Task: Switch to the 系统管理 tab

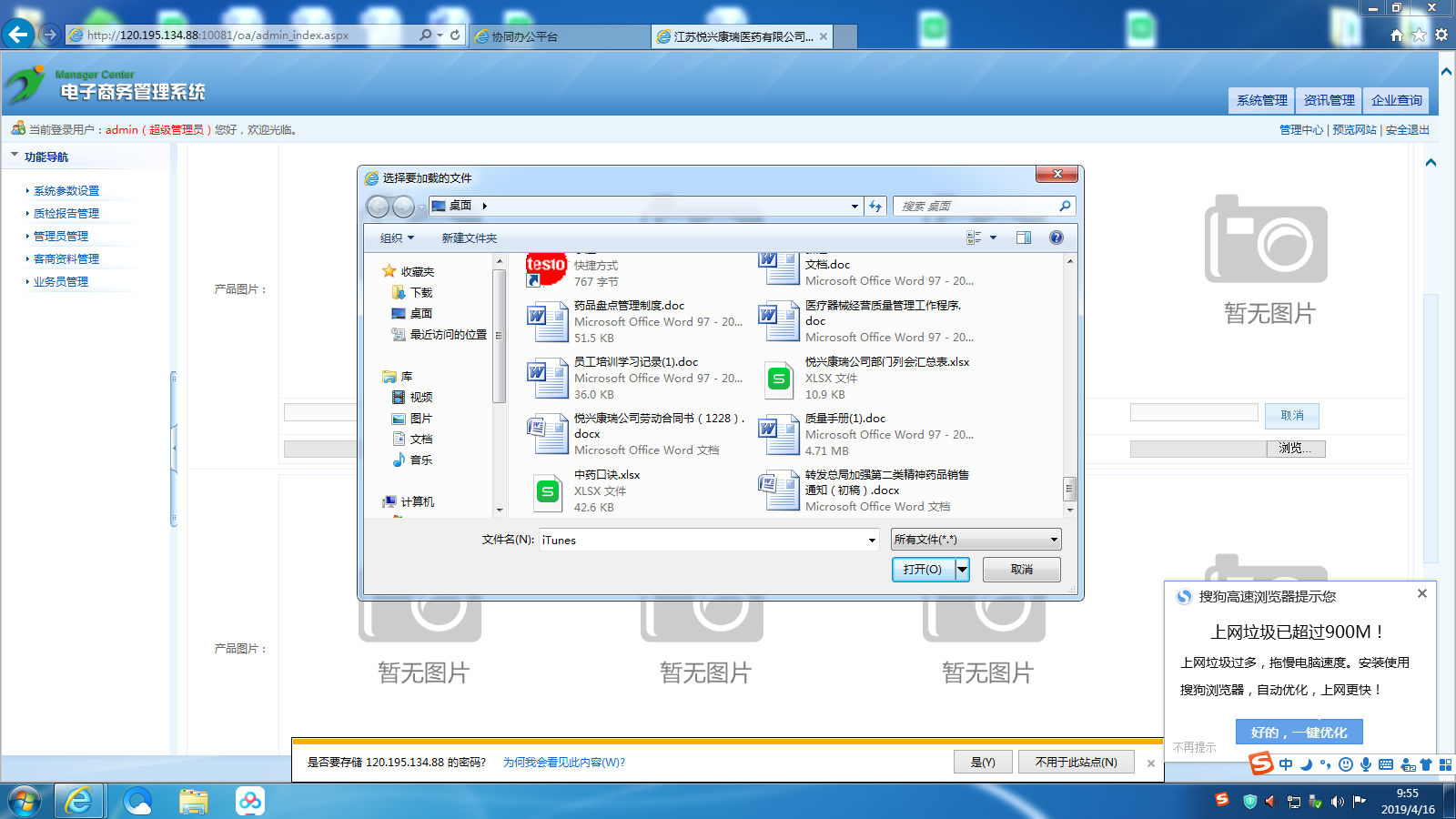Action: pos(1261,100)
